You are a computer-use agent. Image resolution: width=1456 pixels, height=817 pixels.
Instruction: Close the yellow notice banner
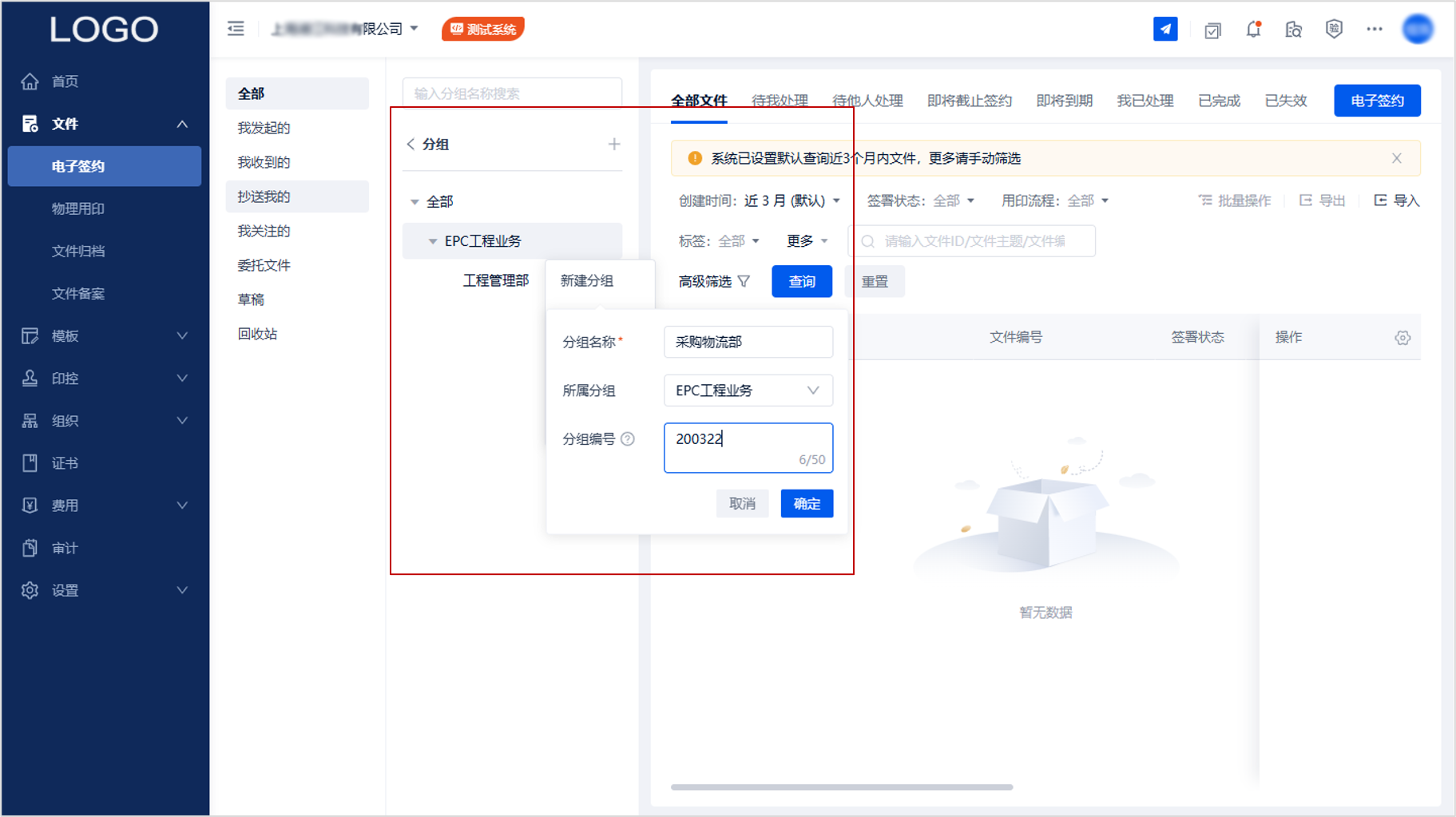click(1396, 158)
